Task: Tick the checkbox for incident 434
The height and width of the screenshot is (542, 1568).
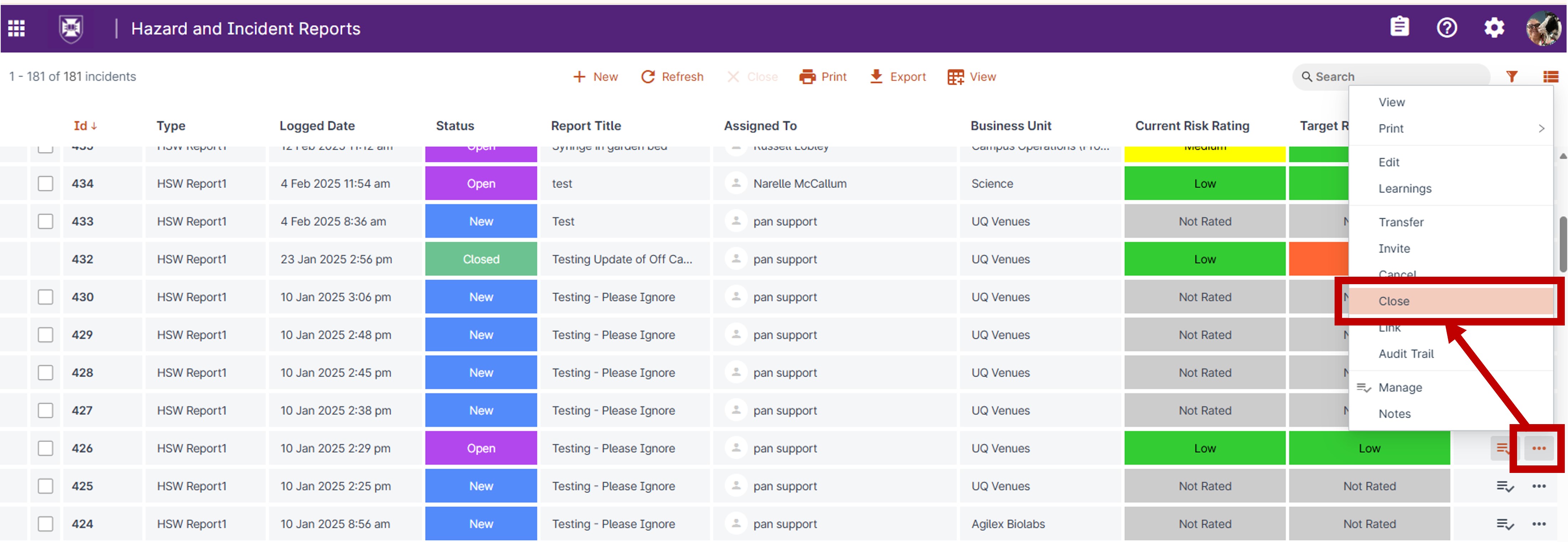Action: [46, 184]
